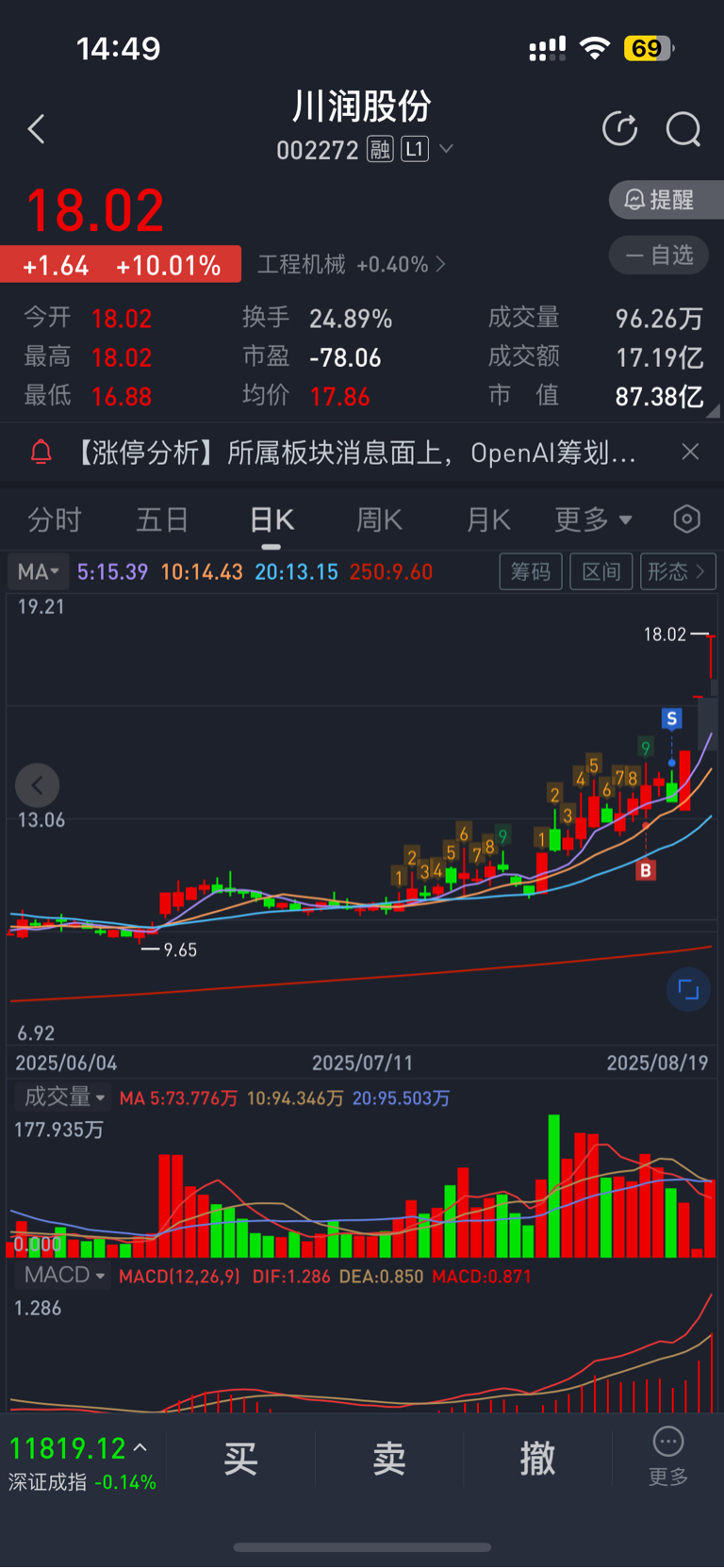The height and width of the screenshot is (1568, 724).
Task: Dismiss the 涨停分析 notification banner
Action: (x=690, y=452)
